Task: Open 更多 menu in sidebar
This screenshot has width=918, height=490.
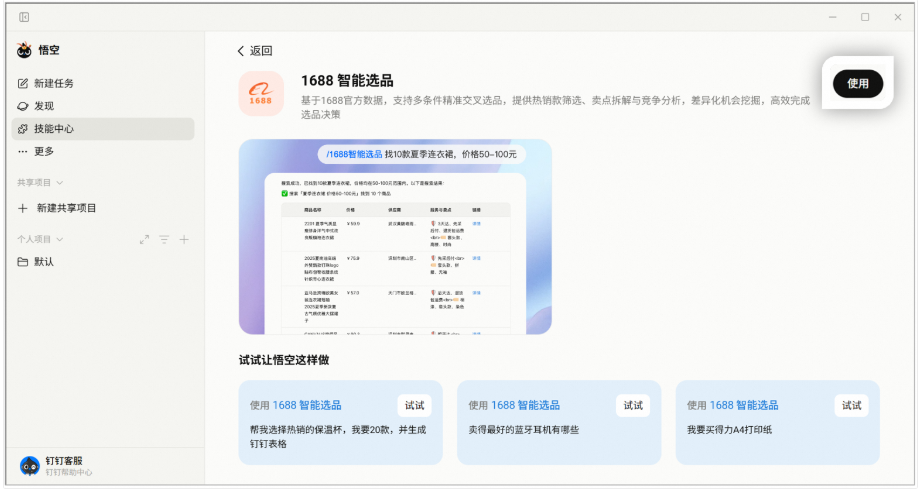Action: [x=103, y=151]
